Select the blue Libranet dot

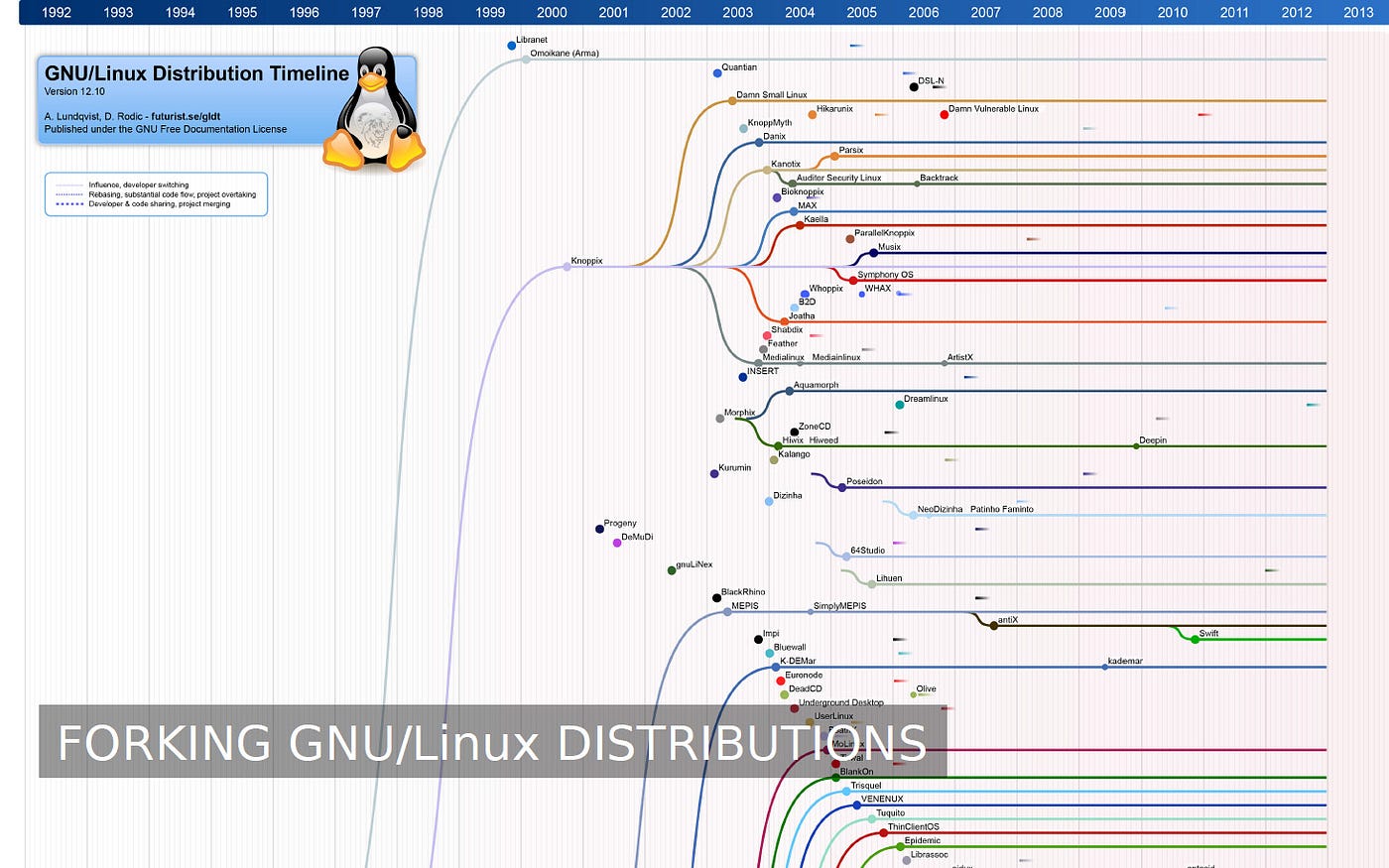click(x=512, y=46)
